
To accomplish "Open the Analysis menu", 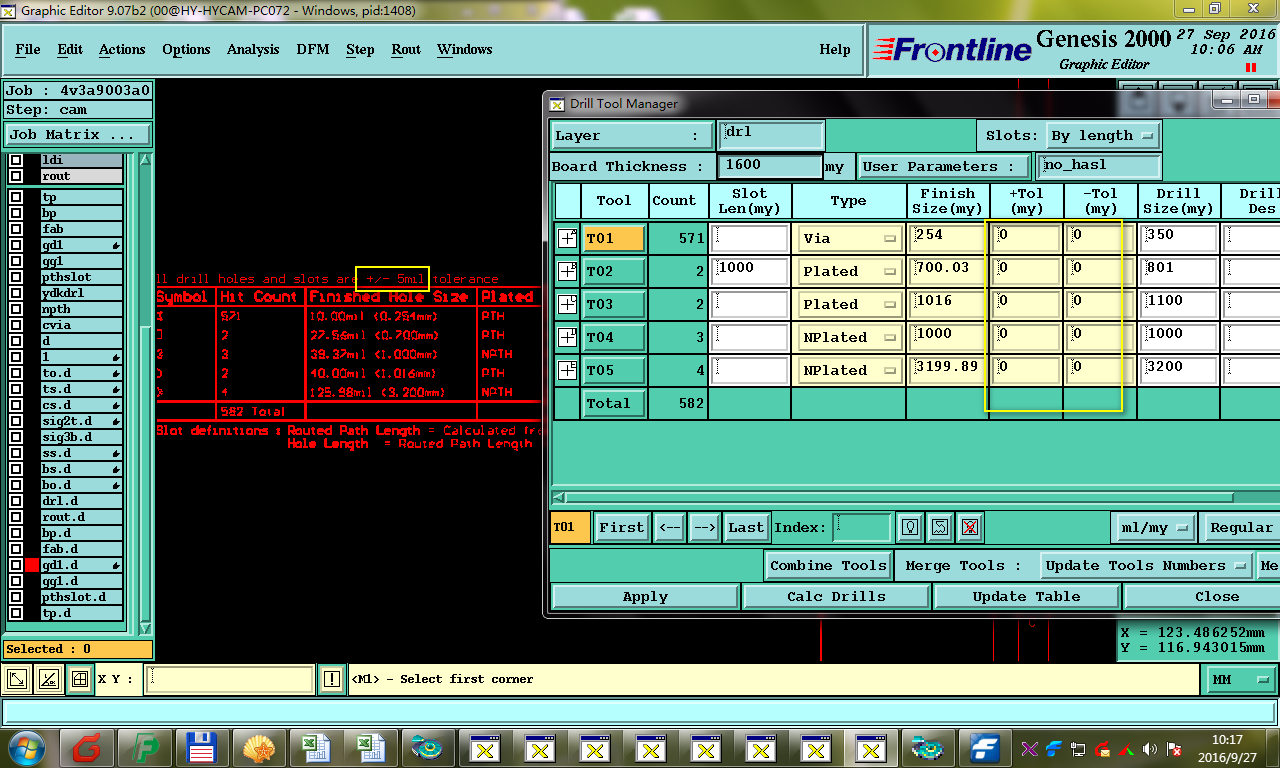I will [x=253, y=49].
